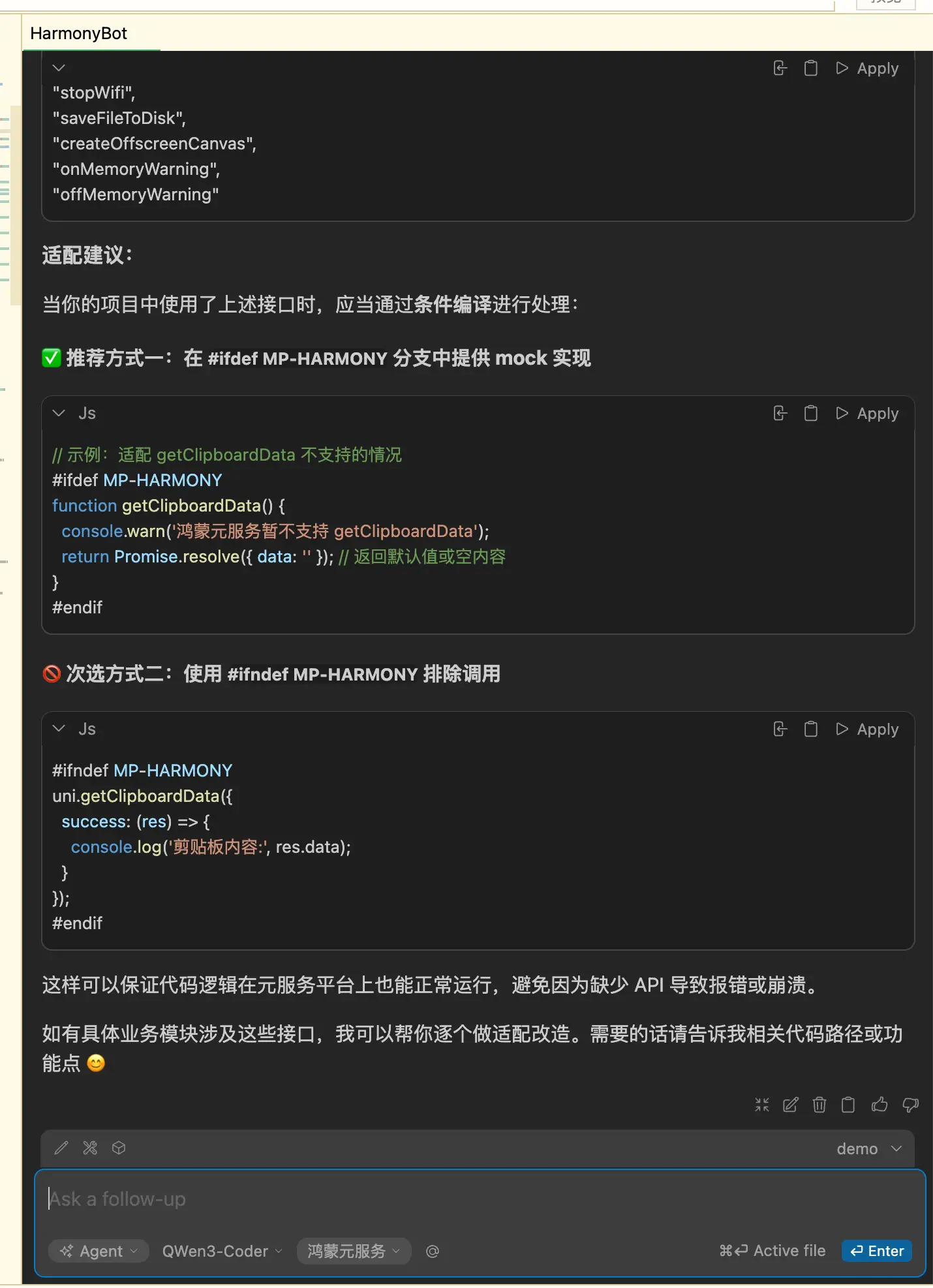
Task: Click the thumbs up icon on the response
Action: coord(879,1105)
